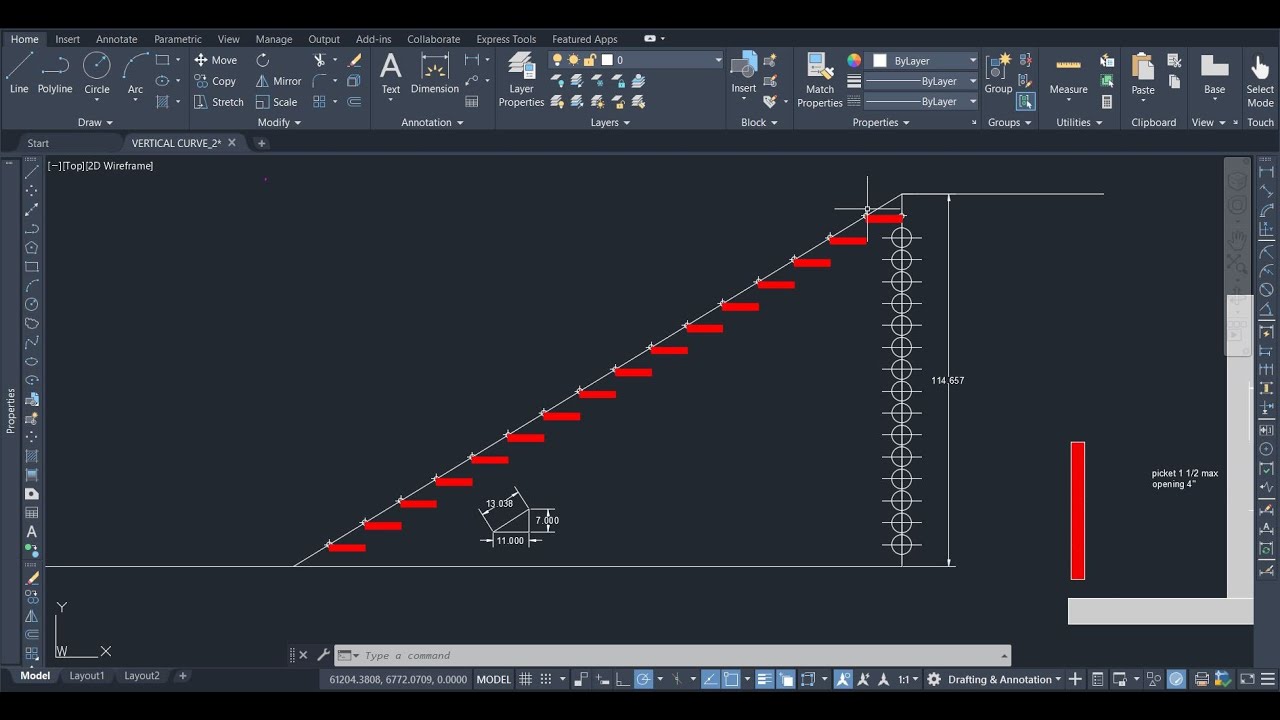Click the new drawing tab plus button
1280x720 pixels.
(262, 143)
